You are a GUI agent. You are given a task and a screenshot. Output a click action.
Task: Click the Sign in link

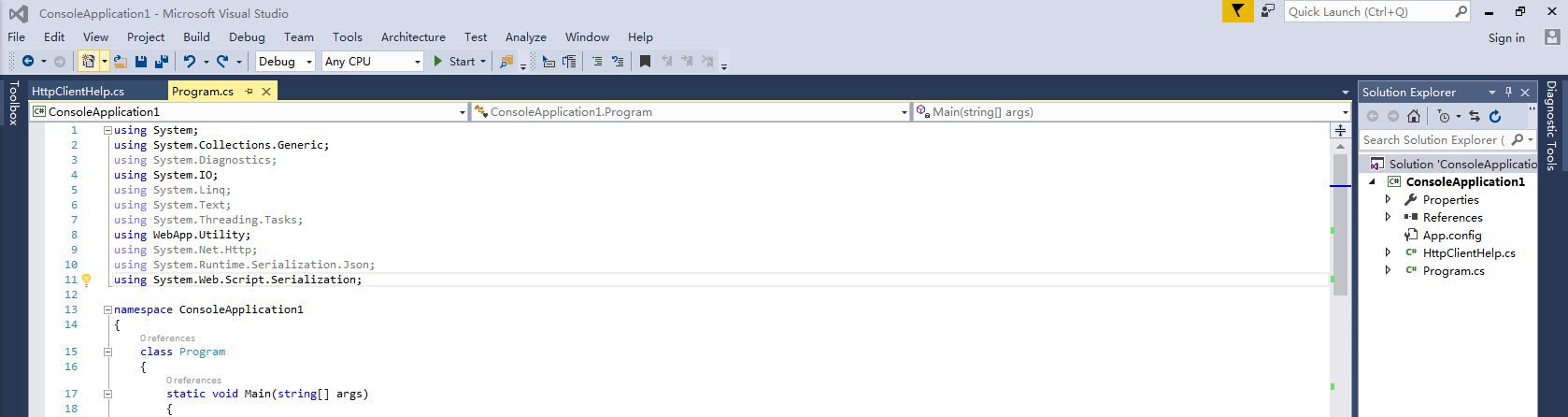(x=1506, y=38)
